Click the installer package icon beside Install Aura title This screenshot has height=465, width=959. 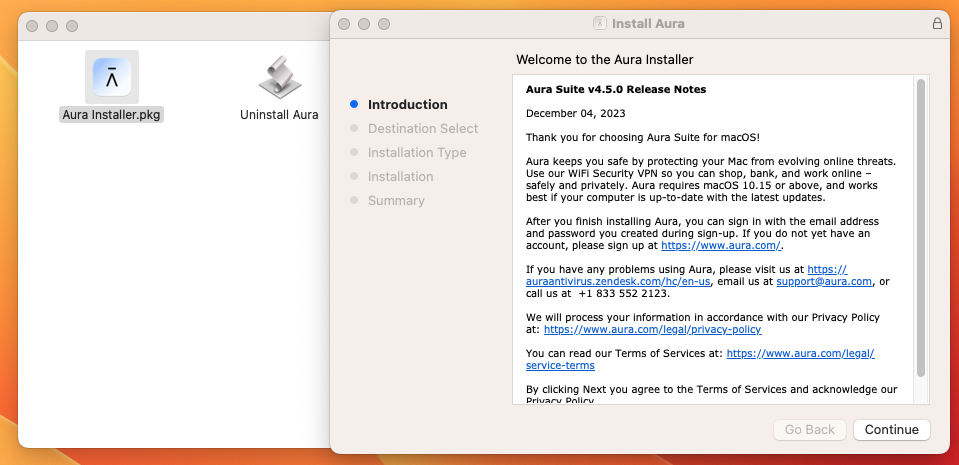click(x=599, y=24)
